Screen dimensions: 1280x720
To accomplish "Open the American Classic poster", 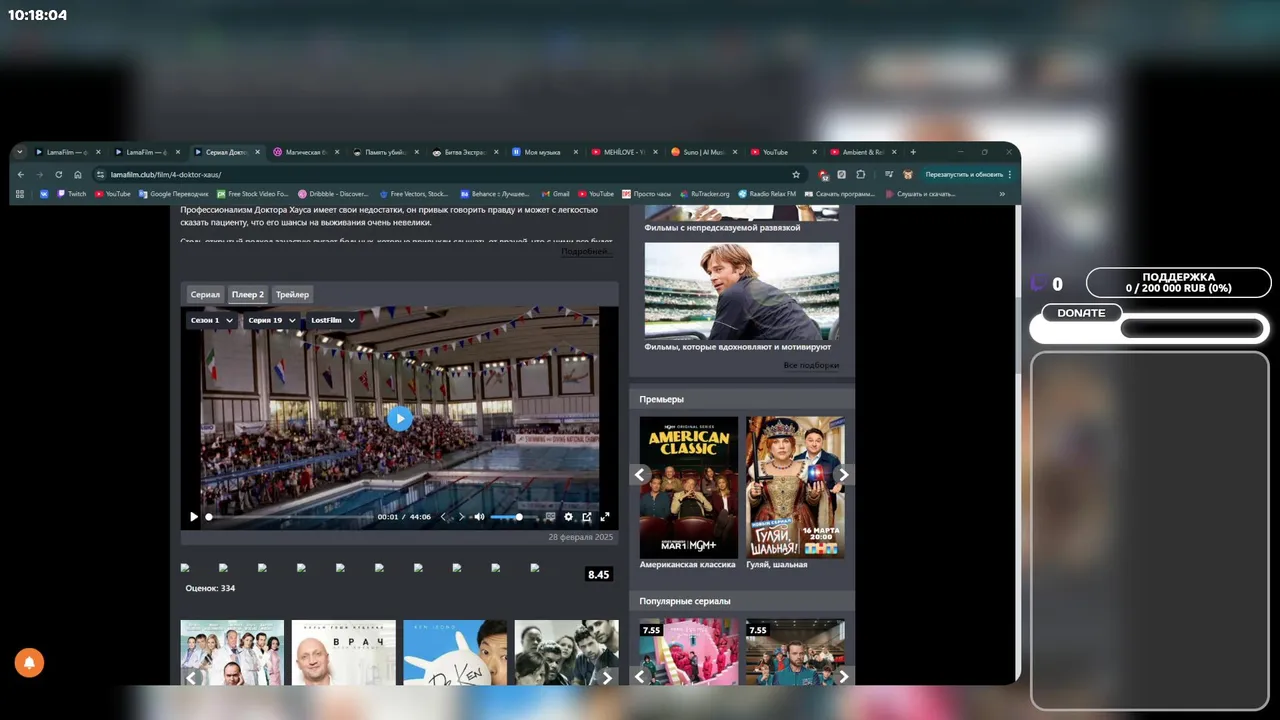I will [689, 487].
